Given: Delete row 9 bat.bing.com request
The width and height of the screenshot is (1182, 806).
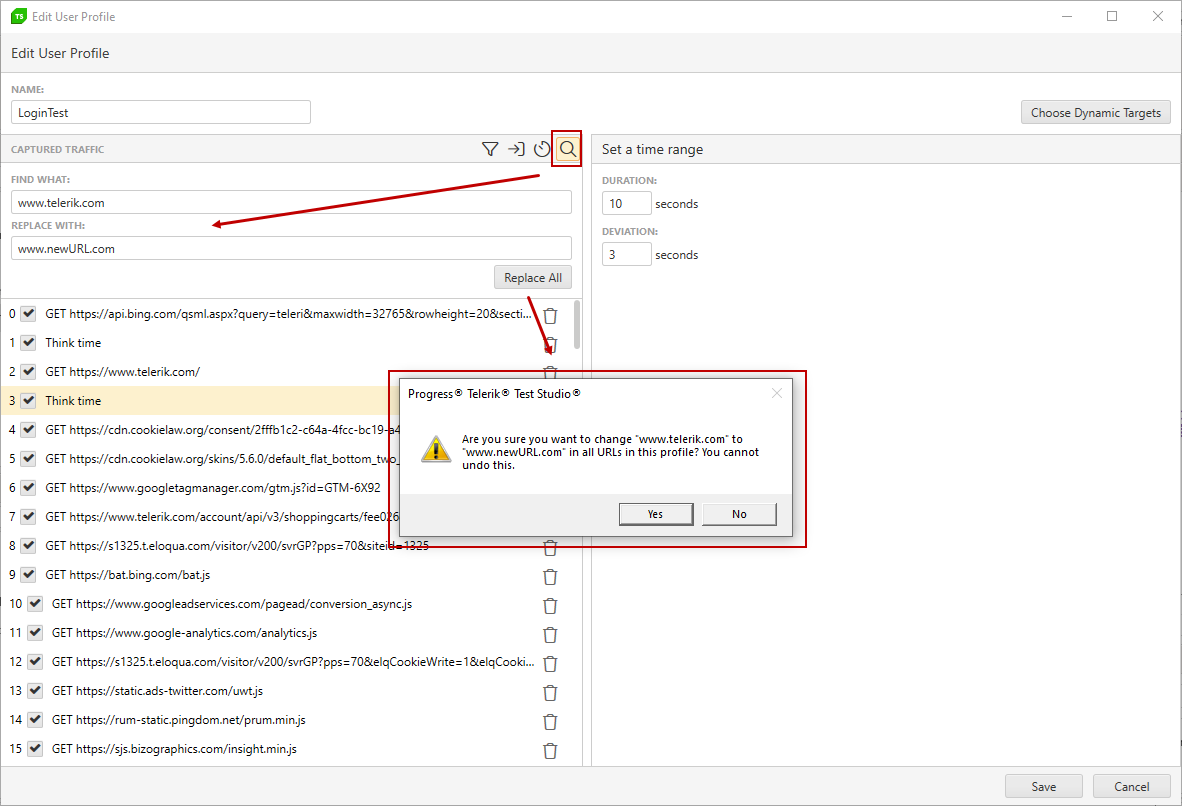Looking at the screenshot, I should coord(550,577).
